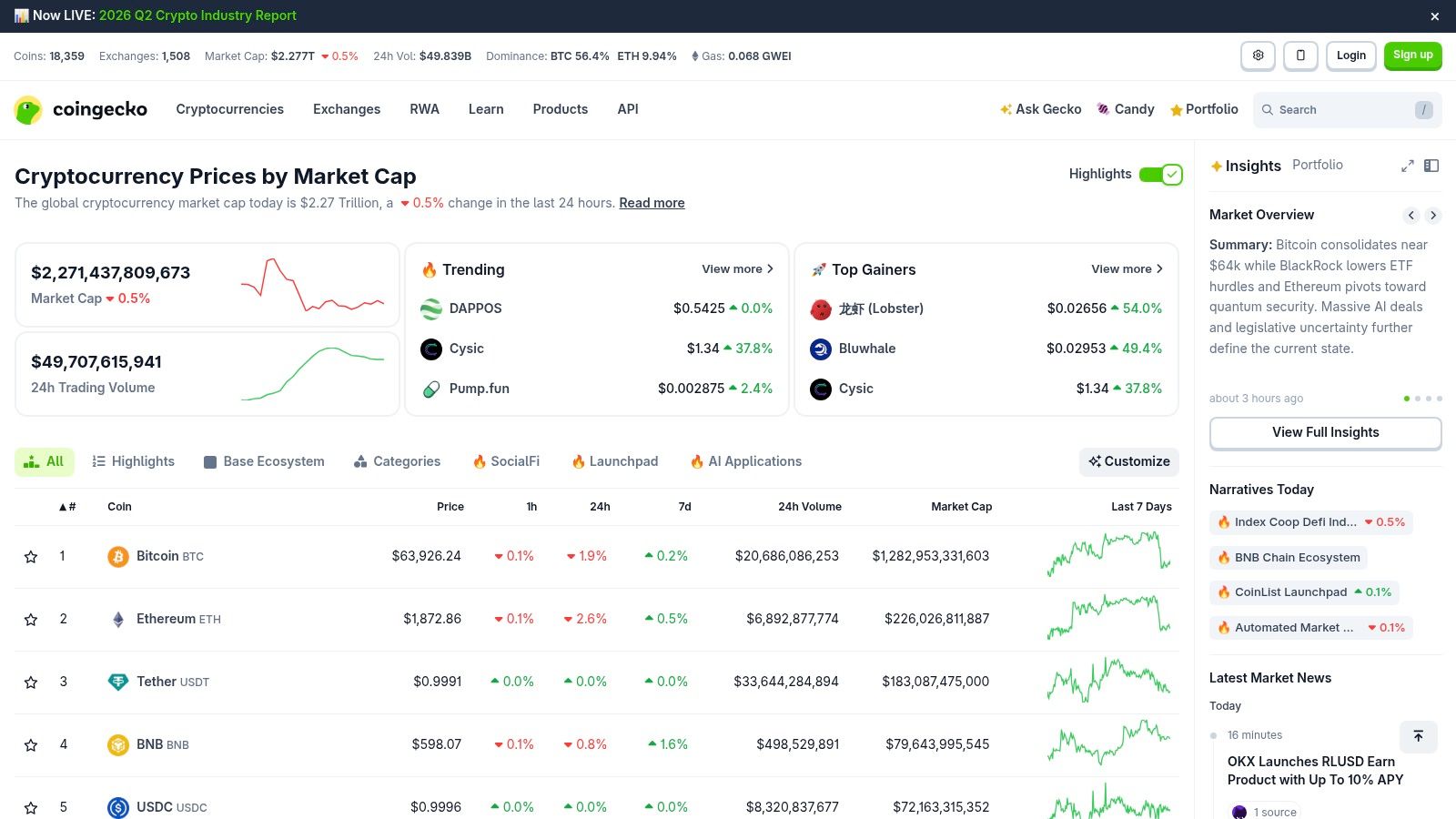
Task: Favorite Ethereum with the star icon
Action: [31, 619]
